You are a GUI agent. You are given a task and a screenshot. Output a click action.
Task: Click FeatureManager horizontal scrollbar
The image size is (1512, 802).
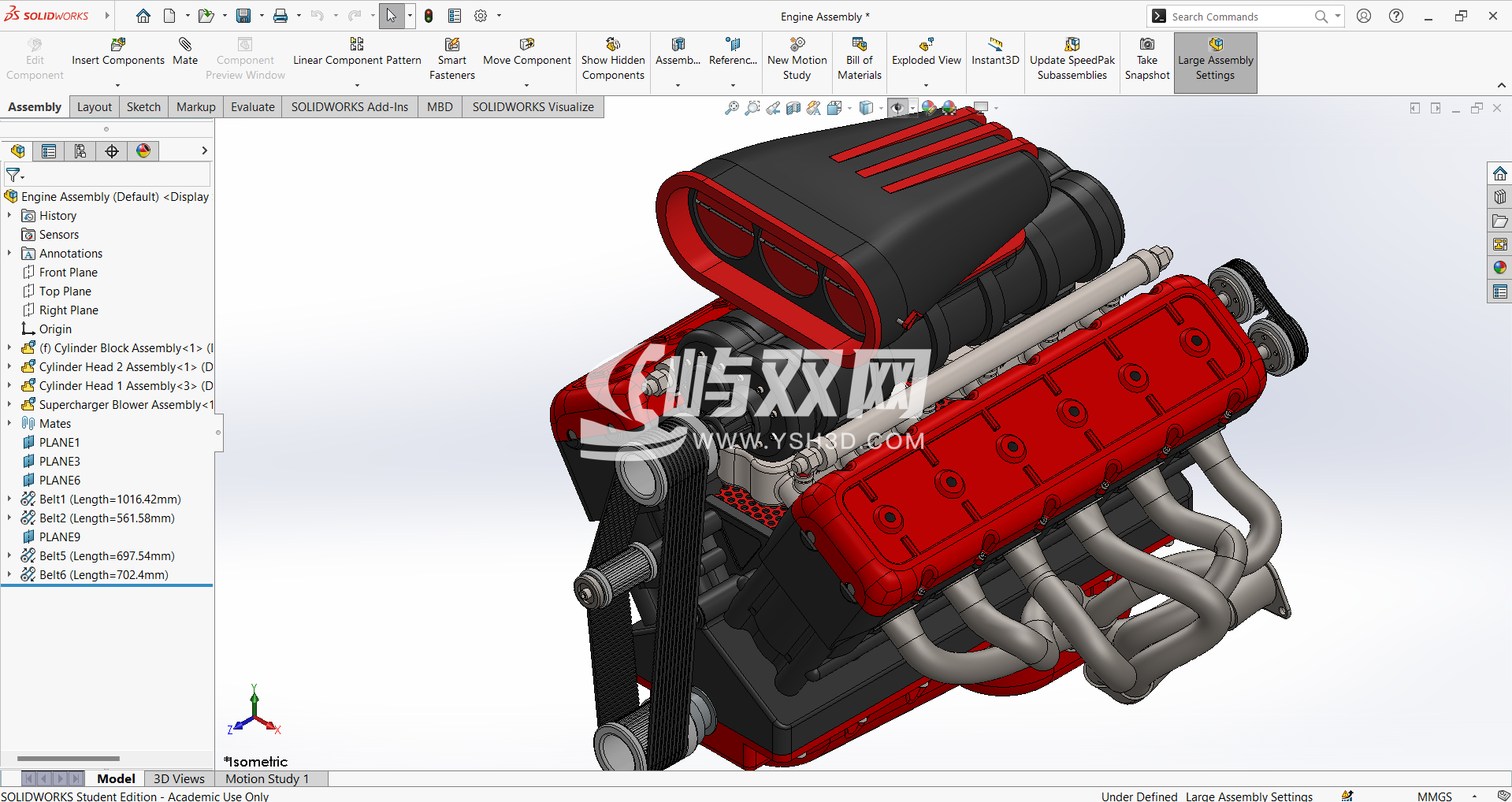tap(69, 759)
